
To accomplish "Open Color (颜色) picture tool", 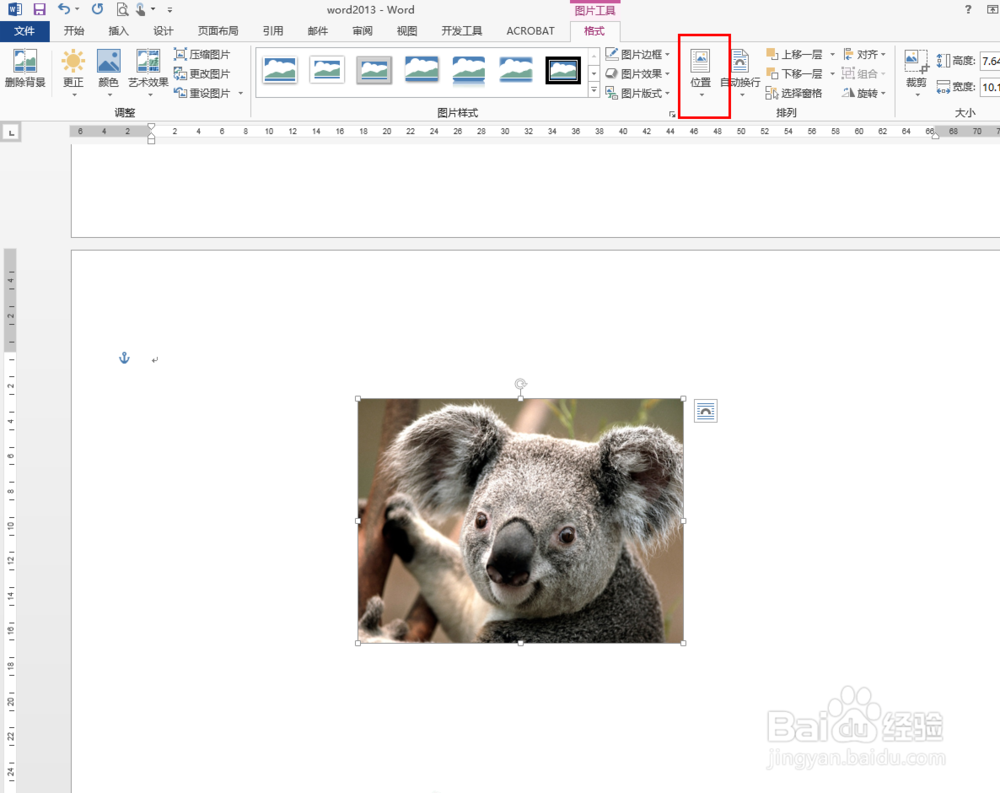I will pyautogui.click(x=108, y=73).
